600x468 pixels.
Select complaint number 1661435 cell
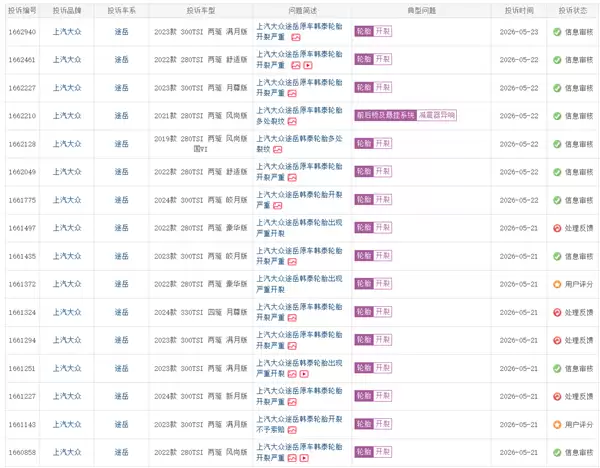[x=22, y=256]
